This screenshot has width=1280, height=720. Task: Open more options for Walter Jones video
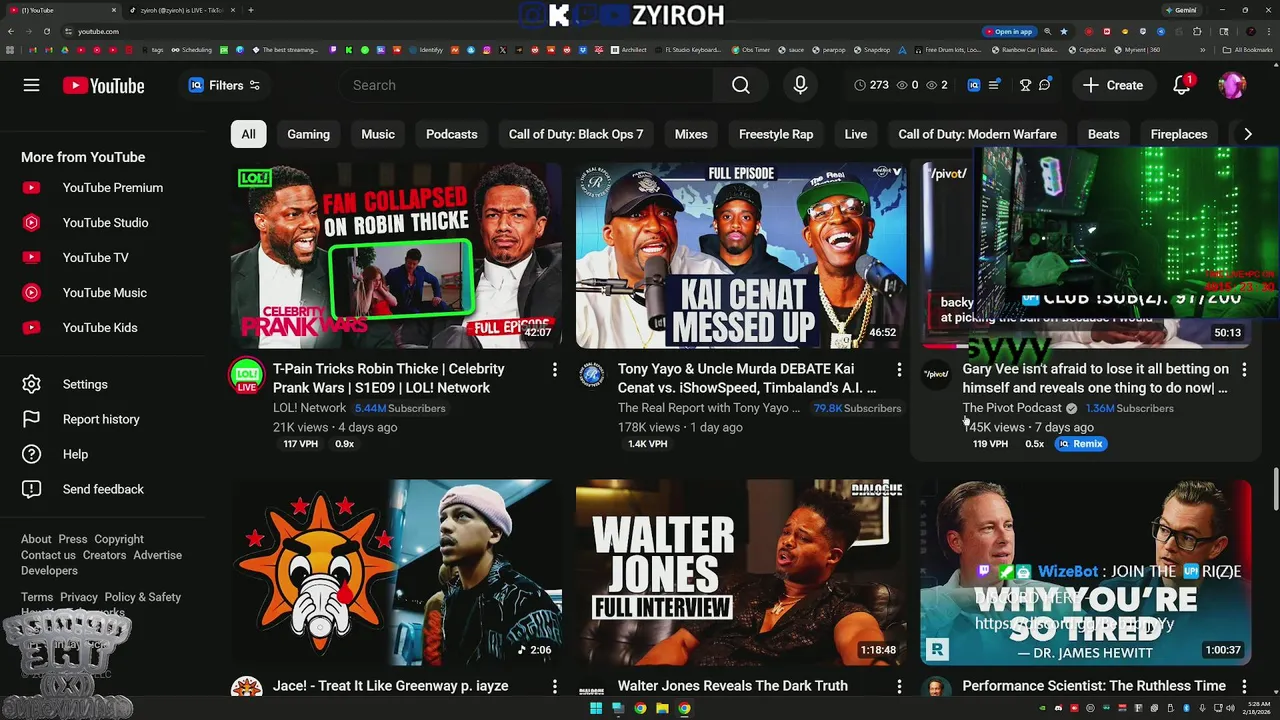(899, 686)
